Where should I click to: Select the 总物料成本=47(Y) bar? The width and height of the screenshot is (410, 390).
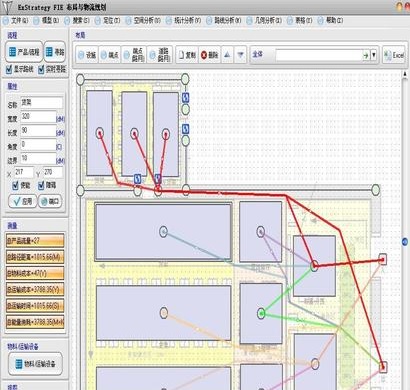[x=35, y=273]
